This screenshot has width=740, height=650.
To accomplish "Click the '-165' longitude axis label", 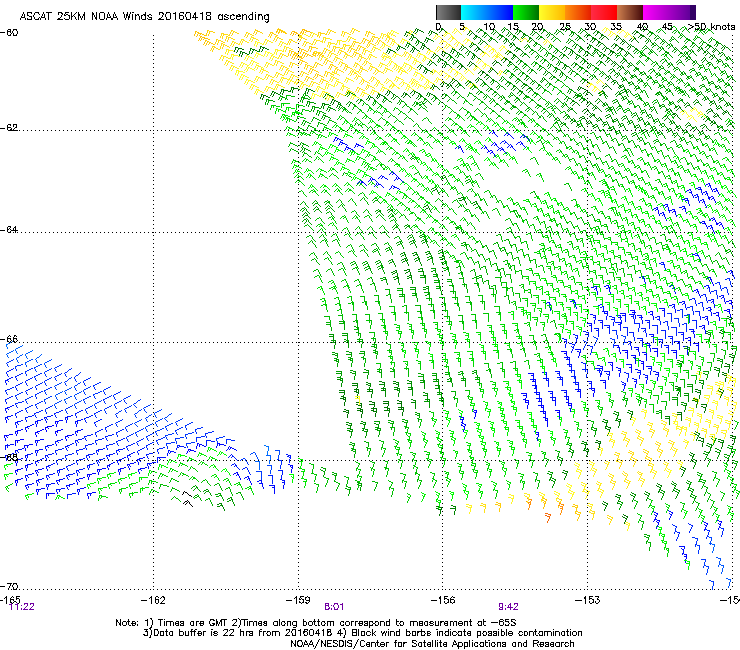I will pyautogui.click(x=10, y=599).
